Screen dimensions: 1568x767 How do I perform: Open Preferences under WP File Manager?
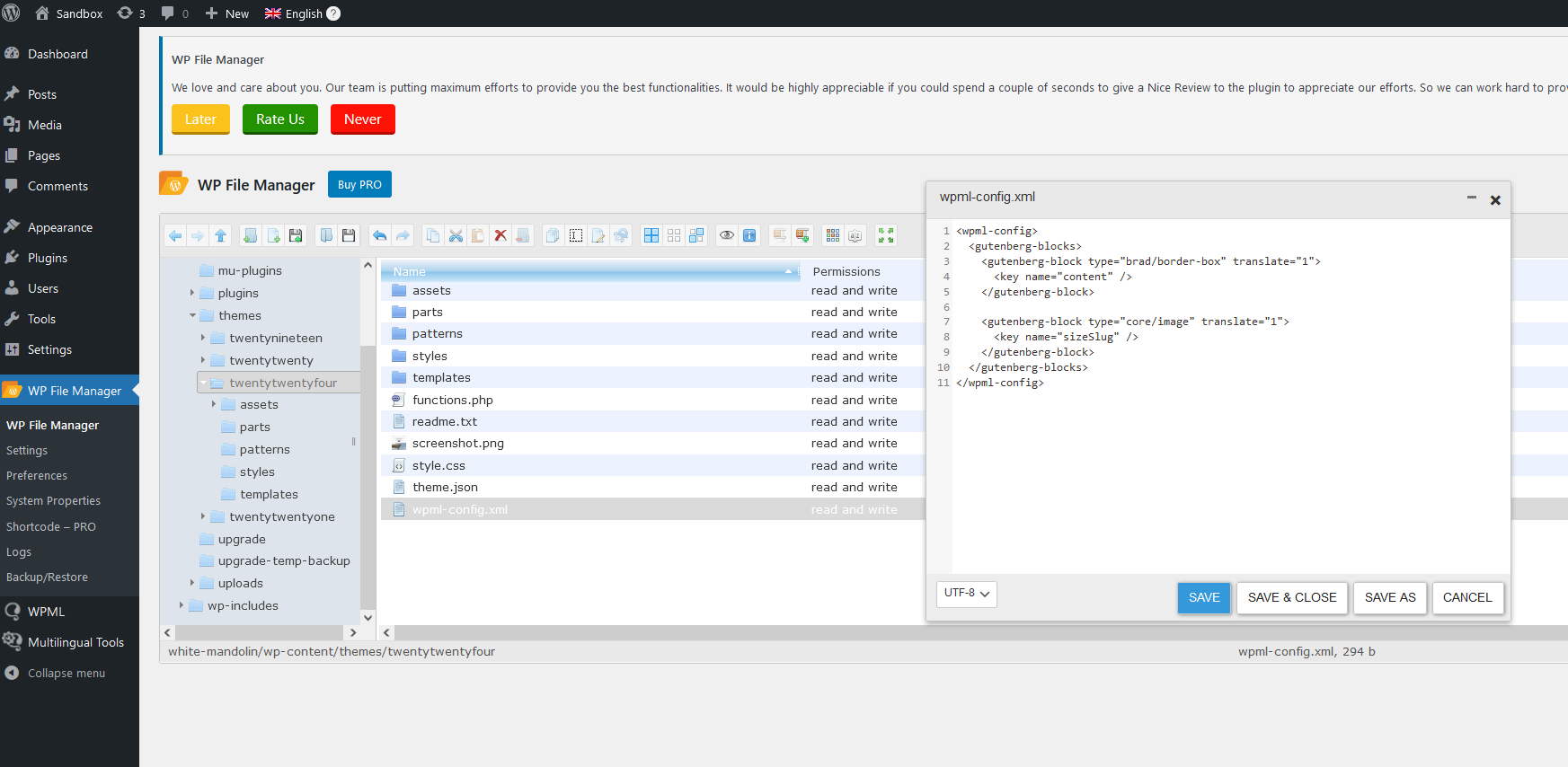point(37,476)
